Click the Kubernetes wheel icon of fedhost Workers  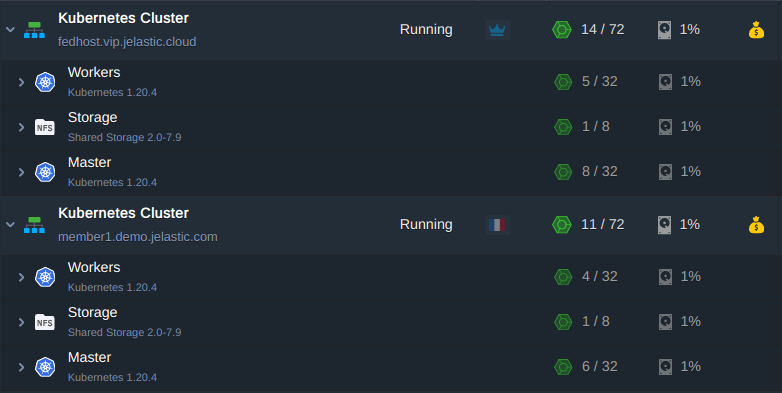pos(45,82)
